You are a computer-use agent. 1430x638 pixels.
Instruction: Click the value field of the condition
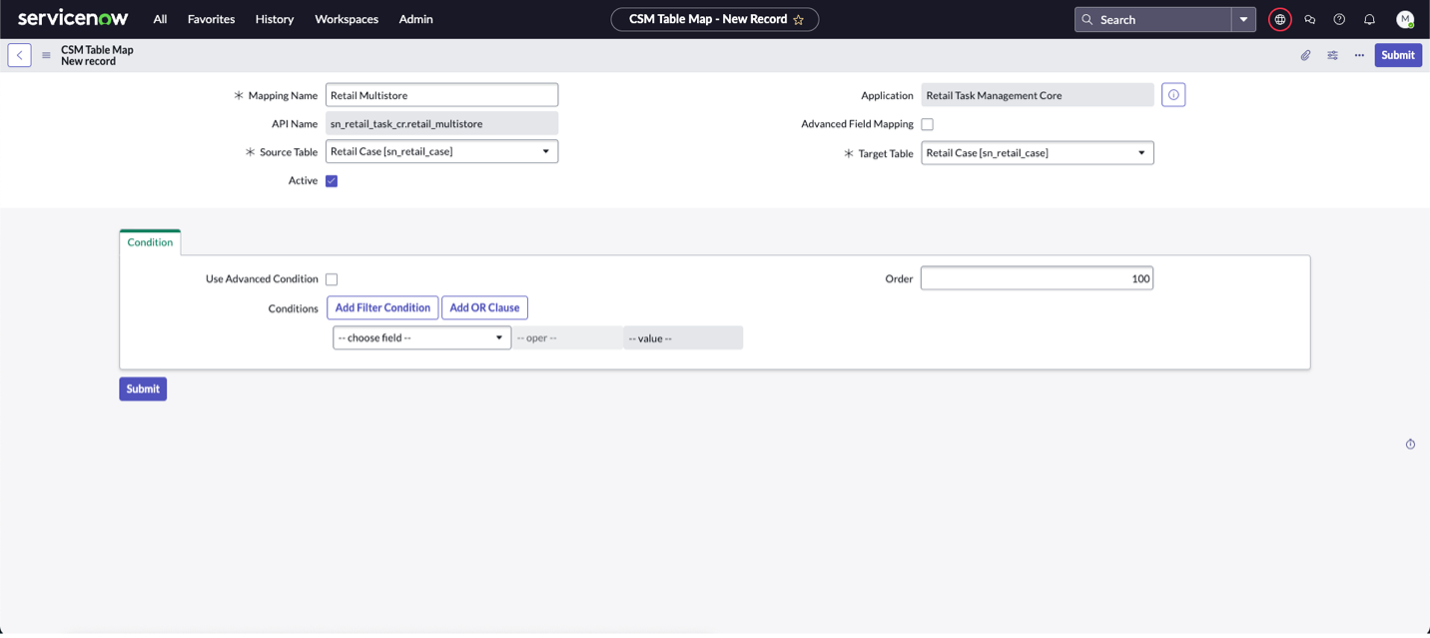pyautogui.click(x=683, y=338)
